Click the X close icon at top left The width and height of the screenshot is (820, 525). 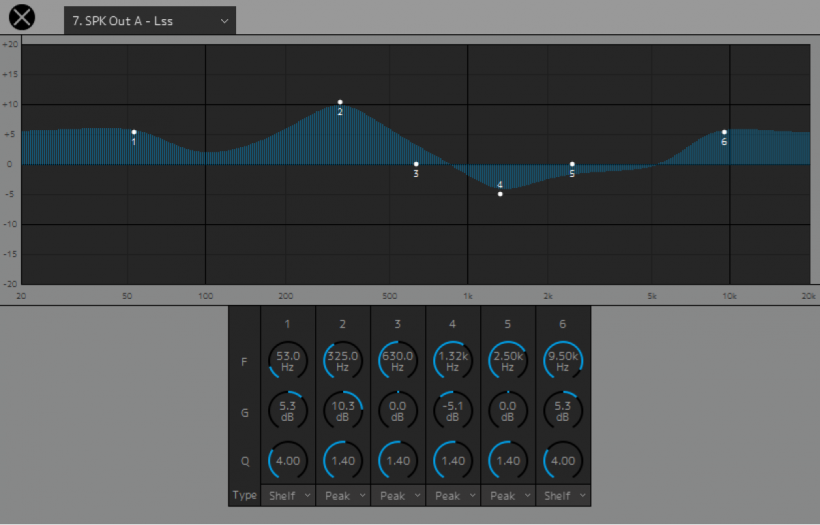point(21,18)
